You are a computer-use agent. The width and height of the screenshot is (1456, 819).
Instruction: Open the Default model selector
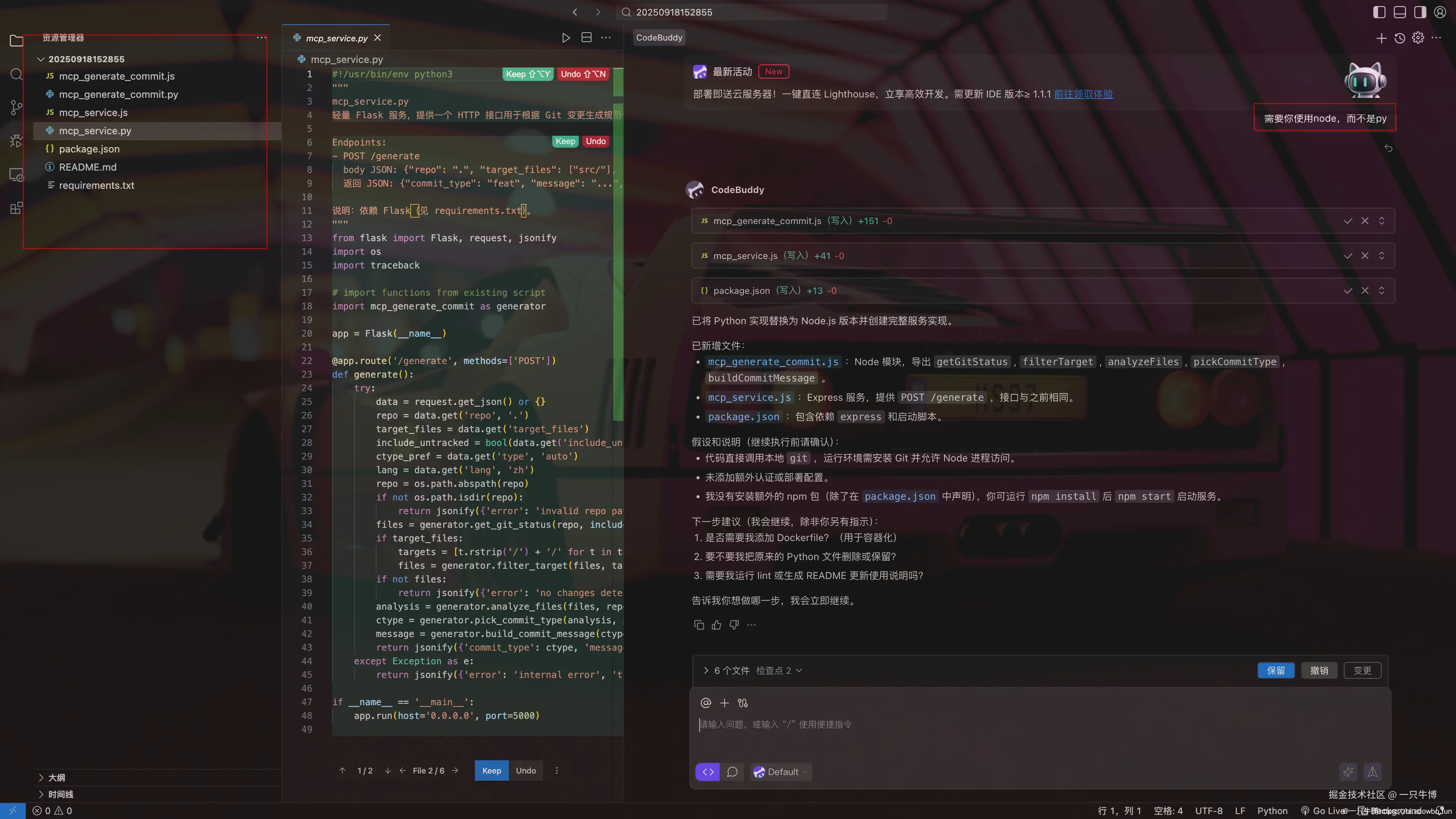(x=781, y=772)
